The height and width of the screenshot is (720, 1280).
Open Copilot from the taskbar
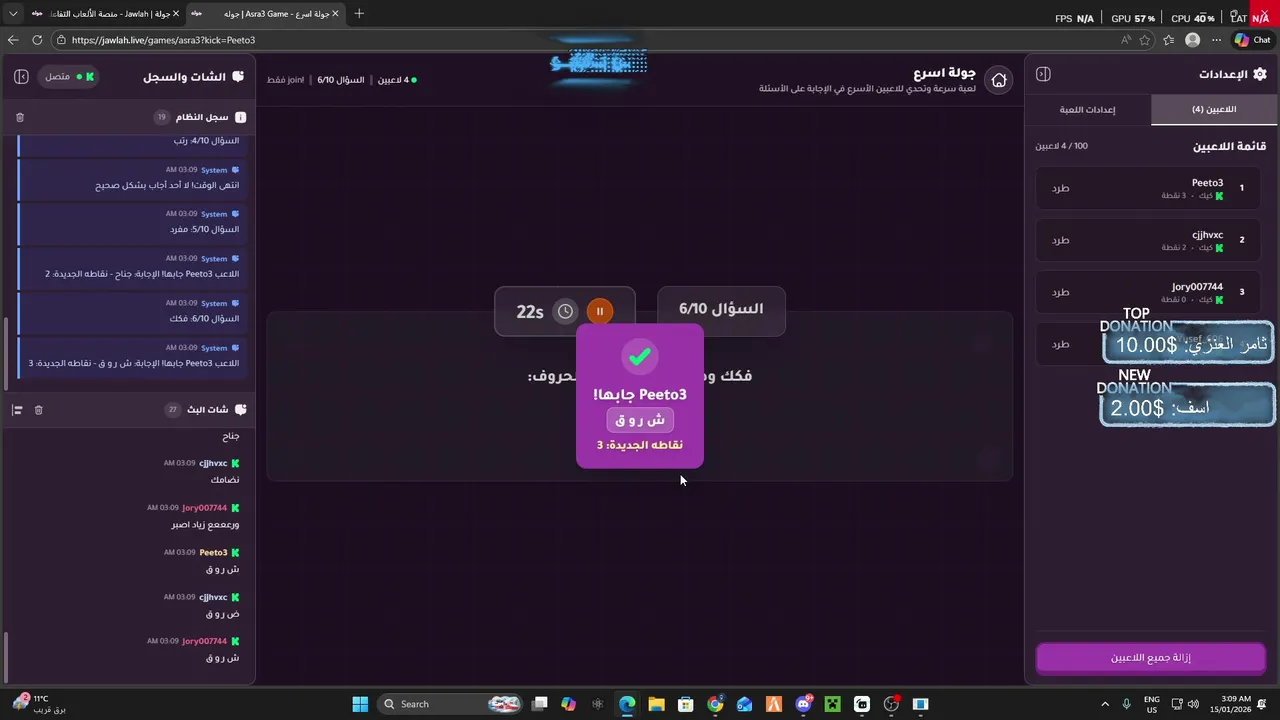[x=569, y=704]
